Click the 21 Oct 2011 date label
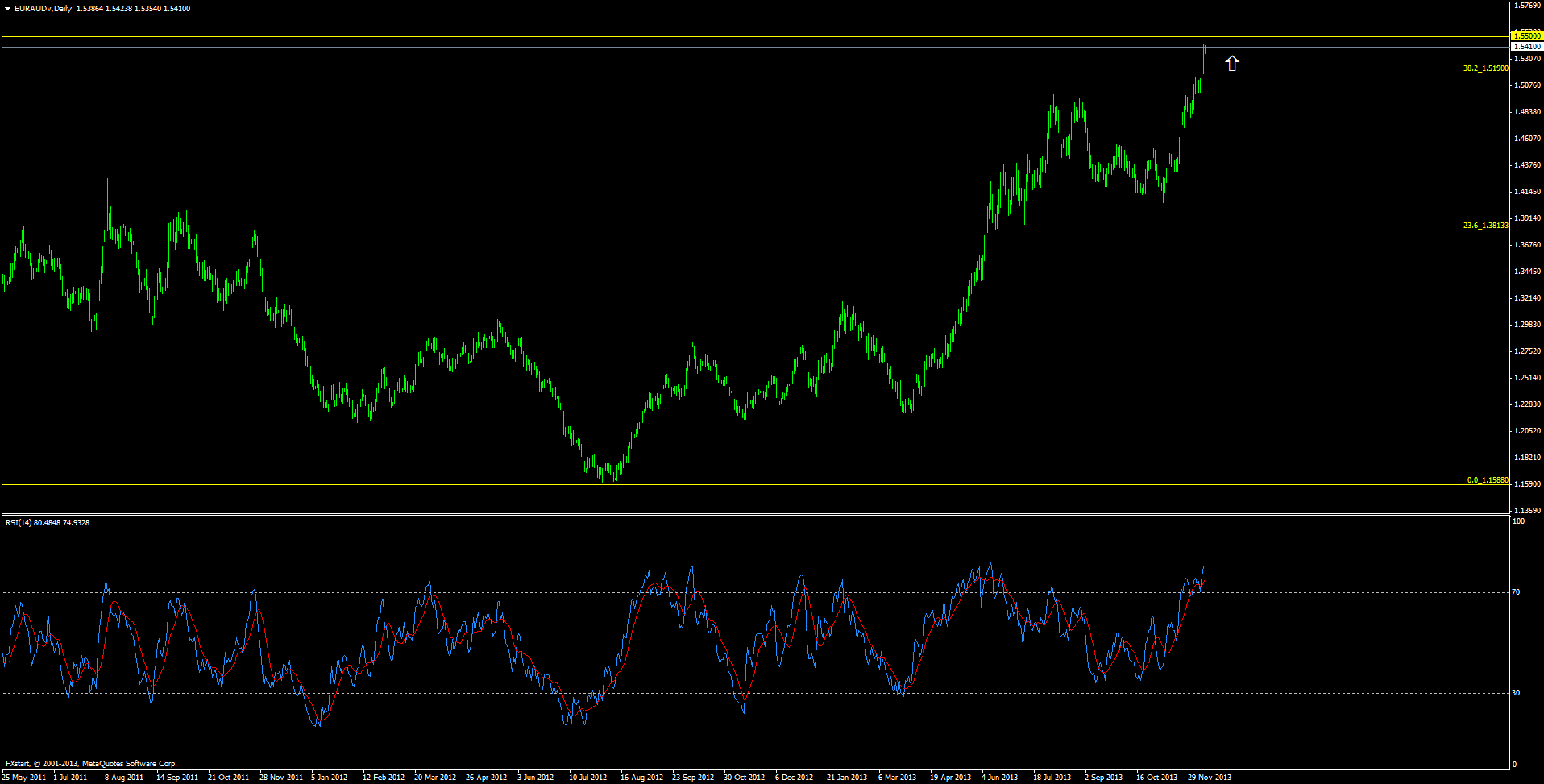Screen dimensions: 1544x784 [x=229, y=778]
